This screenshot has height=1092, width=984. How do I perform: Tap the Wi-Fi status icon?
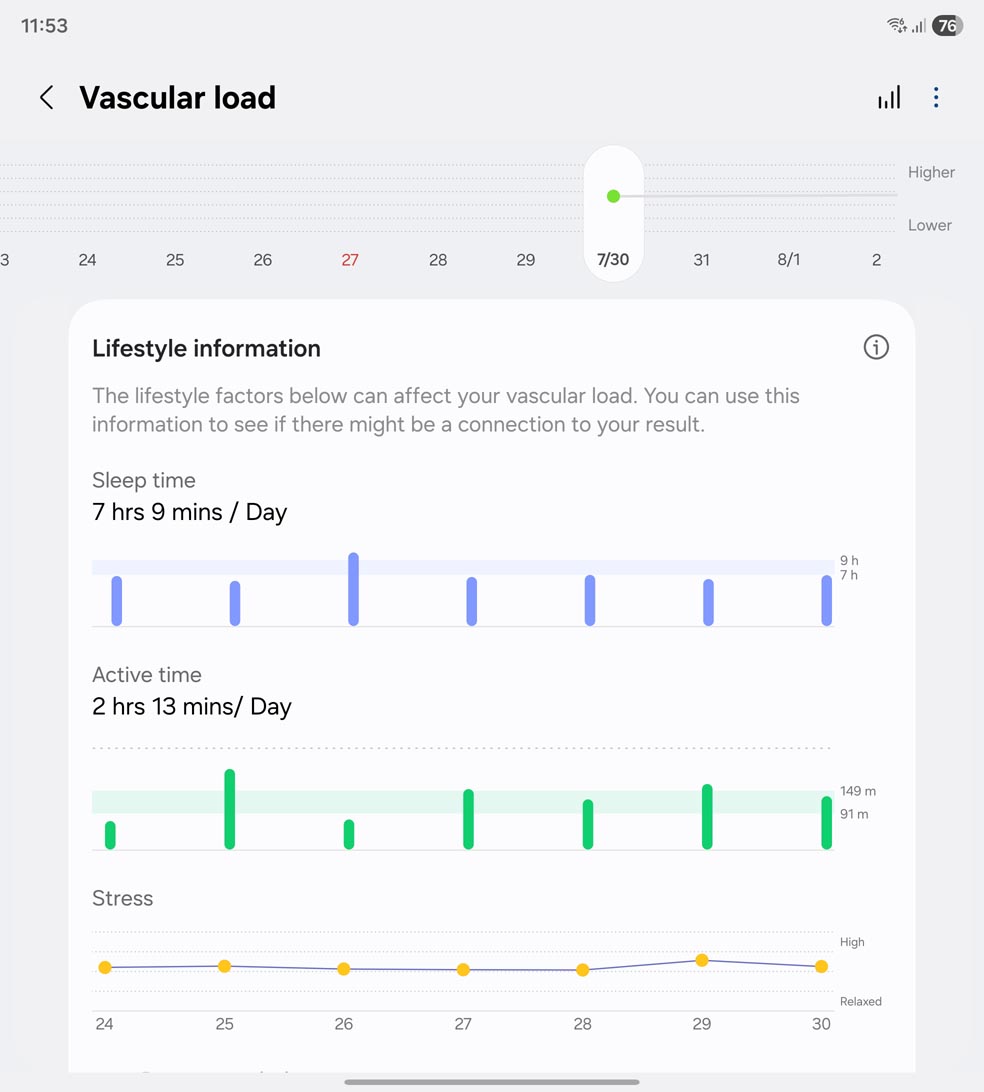click(897, 26)
